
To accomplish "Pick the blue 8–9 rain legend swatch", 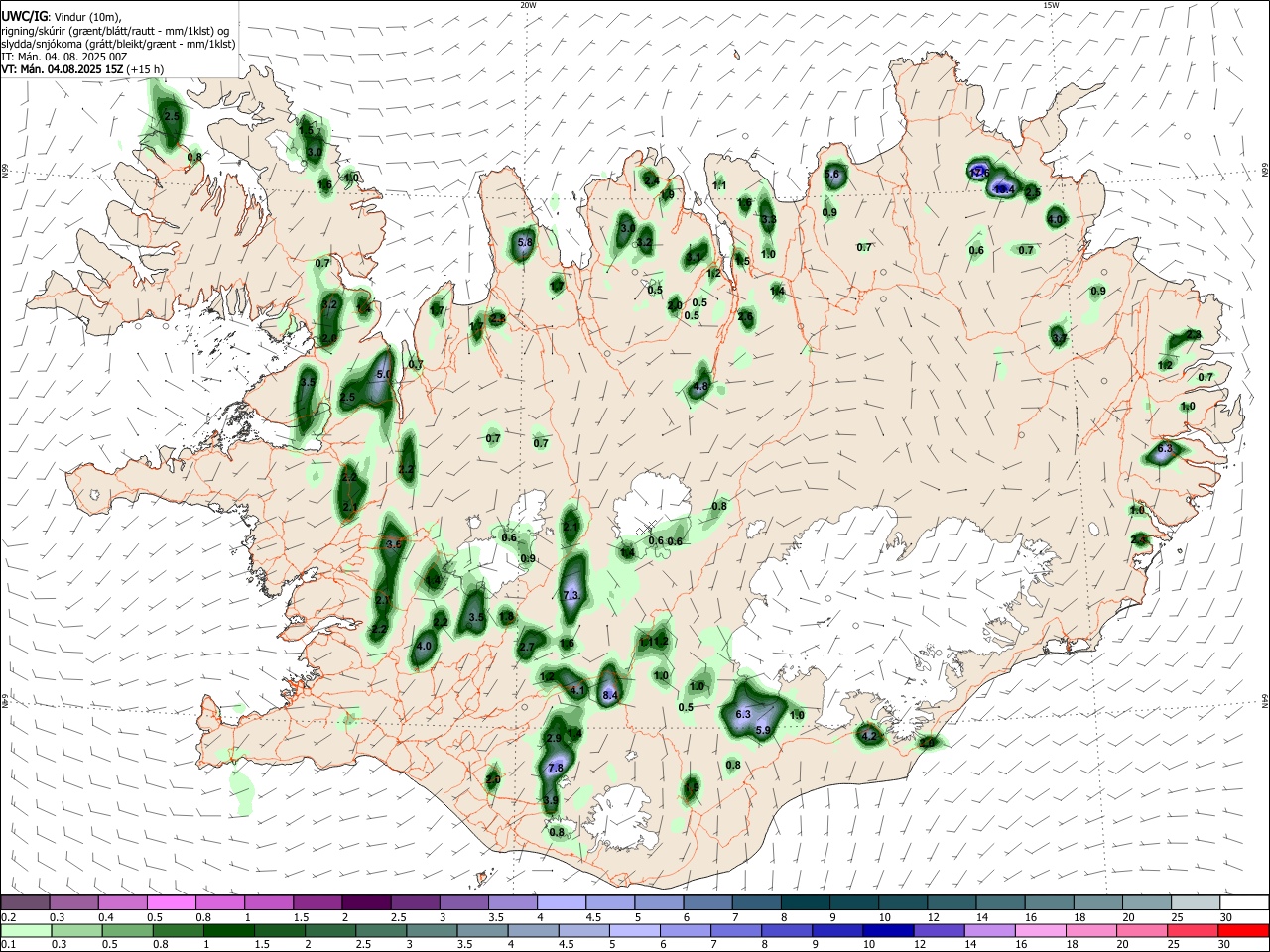I will pyautogui.click(x=786, y=930).
